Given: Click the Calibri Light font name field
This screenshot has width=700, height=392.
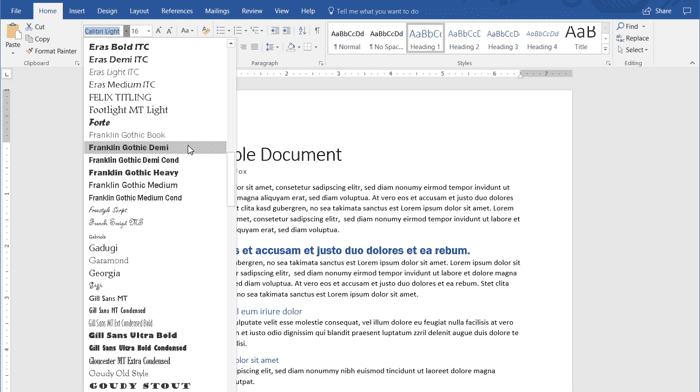Looking at the screenshot, I should 104,31.
